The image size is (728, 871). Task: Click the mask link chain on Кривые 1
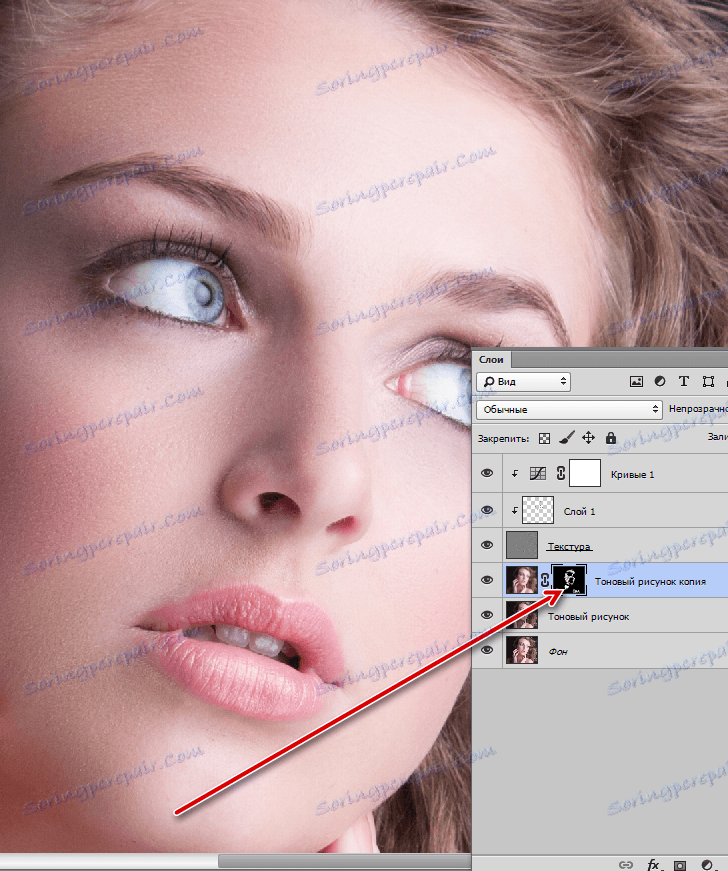[x=561, y=473]
